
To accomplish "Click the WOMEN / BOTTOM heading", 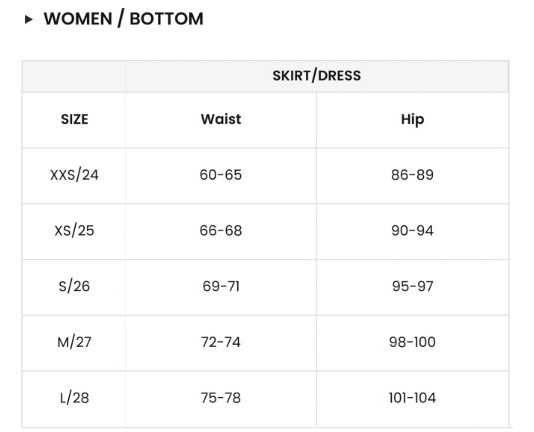I will [x=124, y=19].
